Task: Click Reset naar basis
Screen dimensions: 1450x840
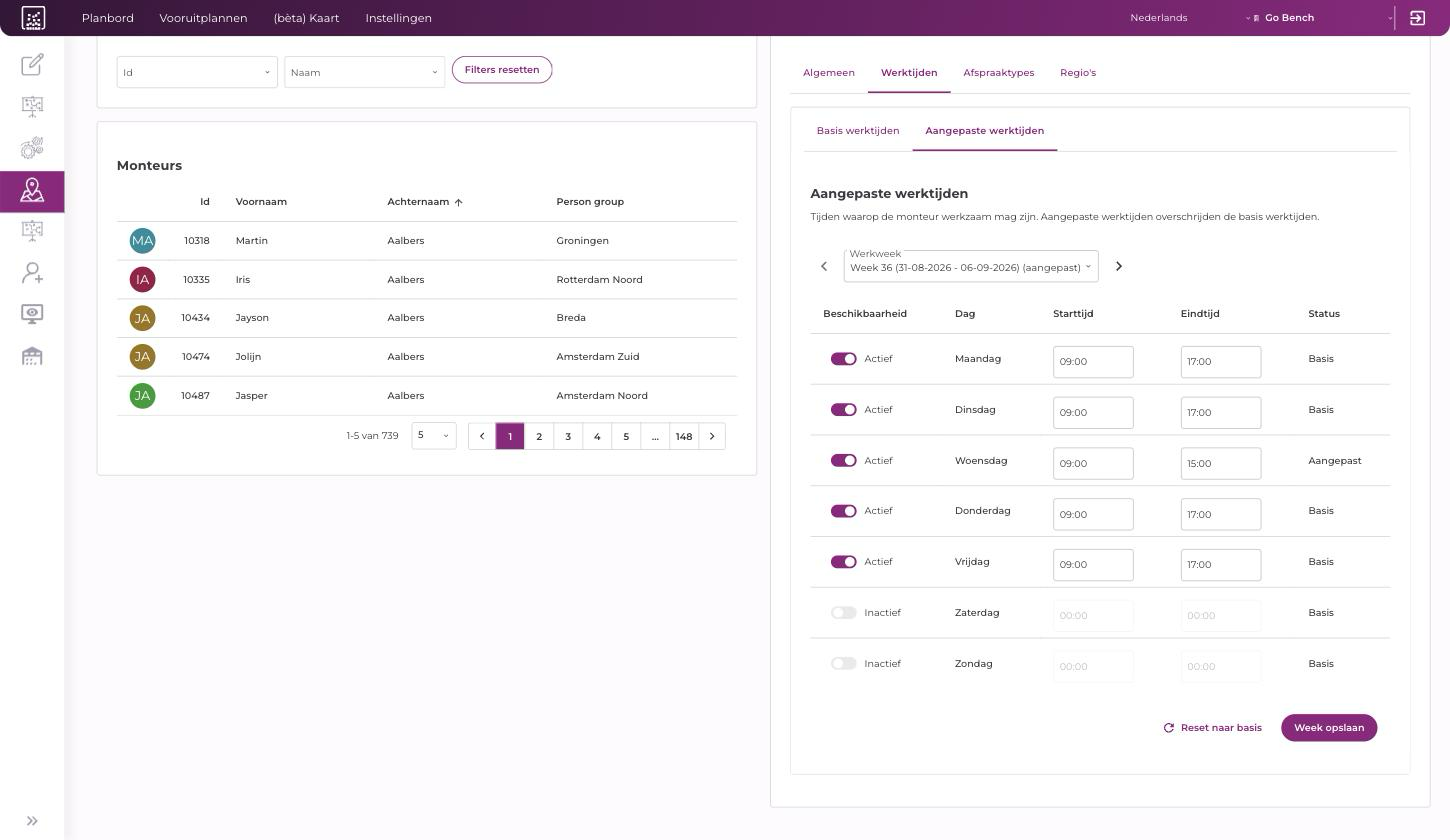Action: (x=1212, y=728)
